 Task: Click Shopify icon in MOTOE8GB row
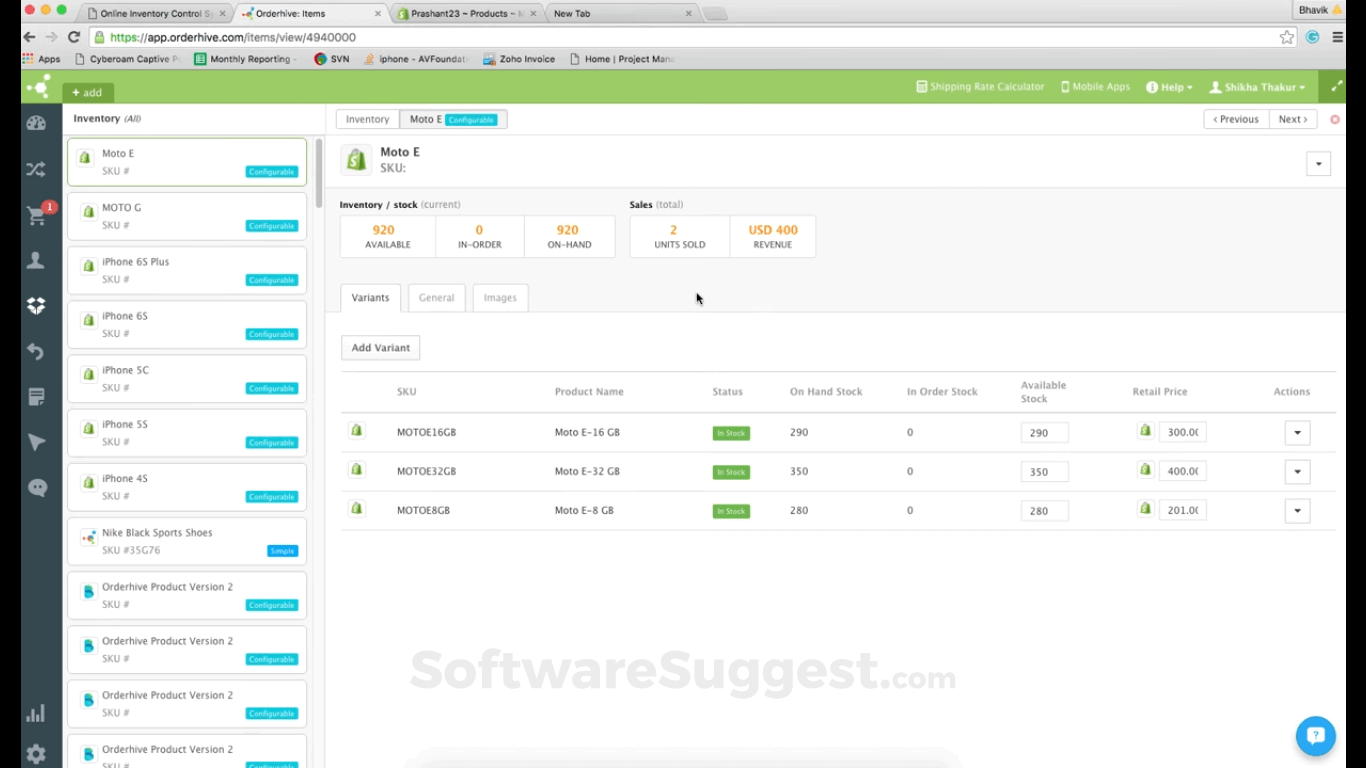[x=356, y=509]
